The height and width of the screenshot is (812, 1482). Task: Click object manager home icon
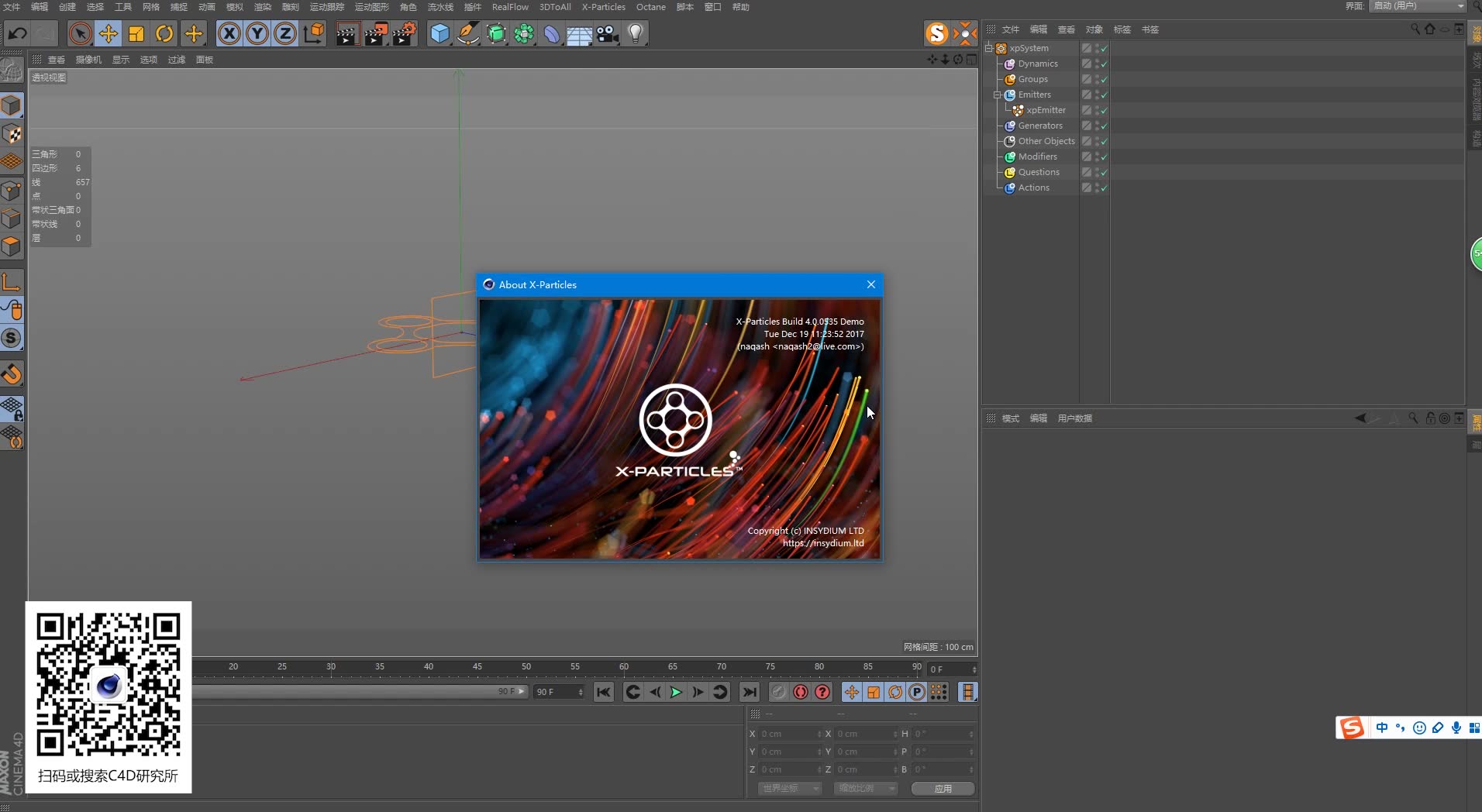click(1430, 29)
